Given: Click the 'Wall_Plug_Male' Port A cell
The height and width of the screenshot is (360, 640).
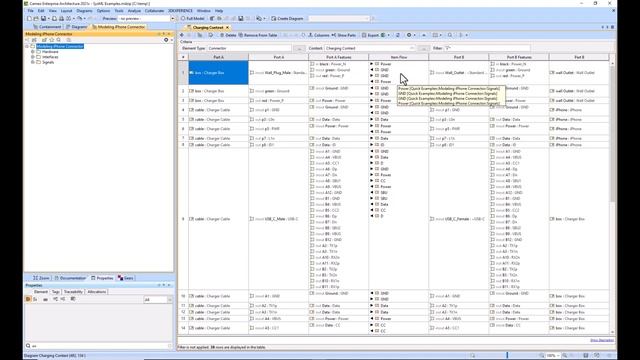Looking at the screenshot, I should 278,73.
